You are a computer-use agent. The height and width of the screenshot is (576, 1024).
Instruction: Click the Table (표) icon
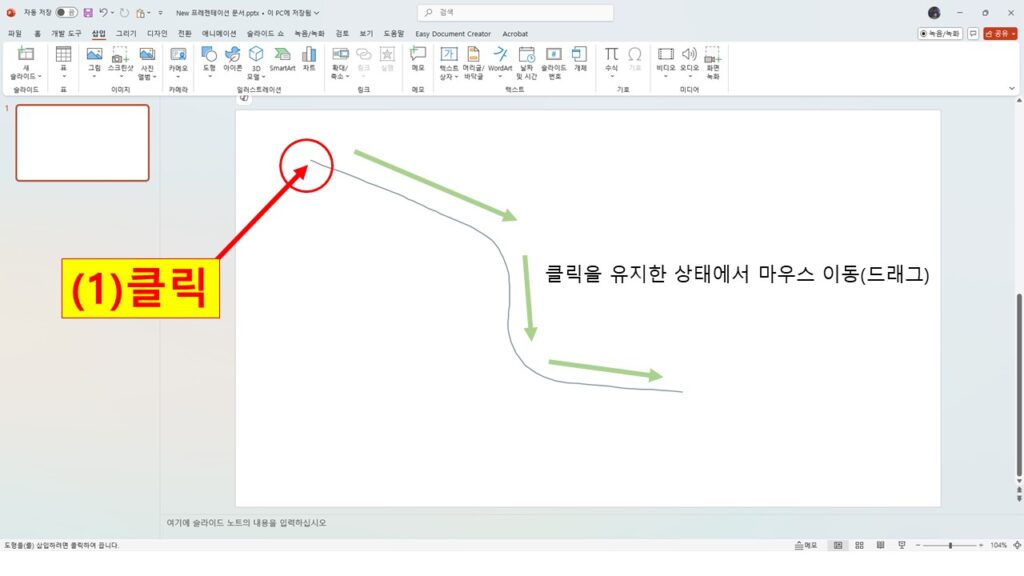[x=63, y=54]
